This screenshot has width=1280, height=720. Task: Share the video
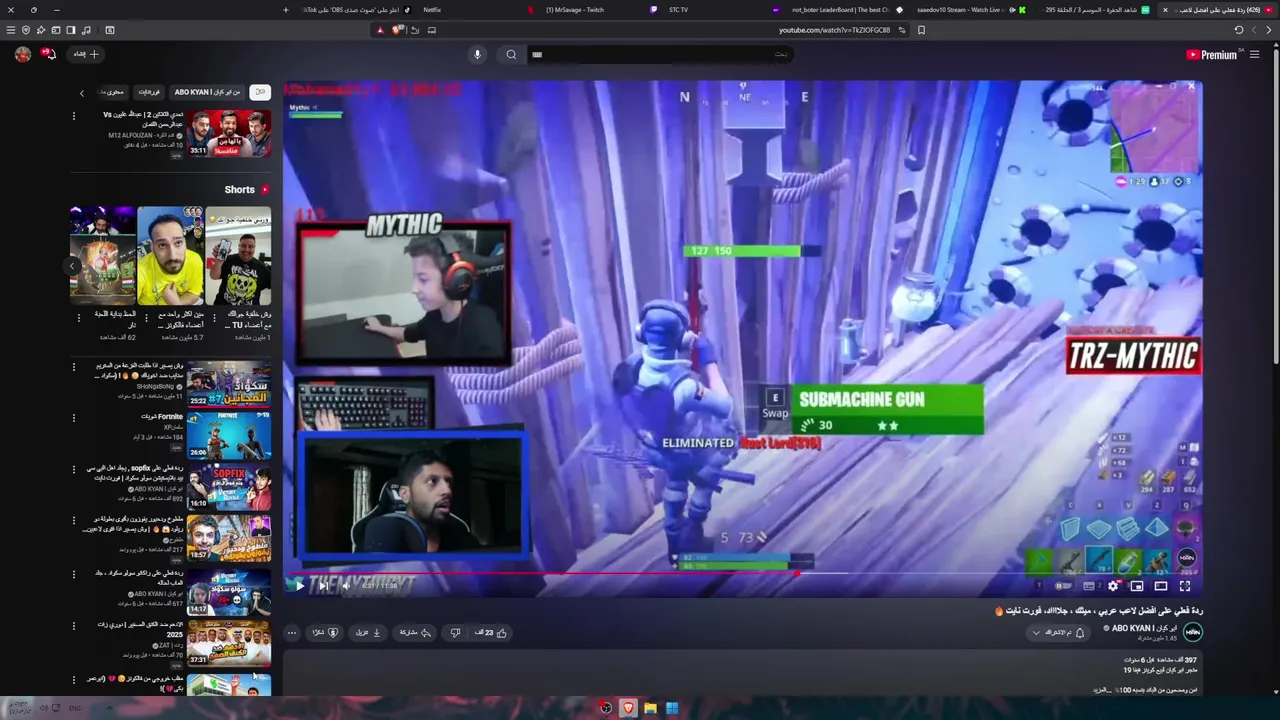click(415, 633)
